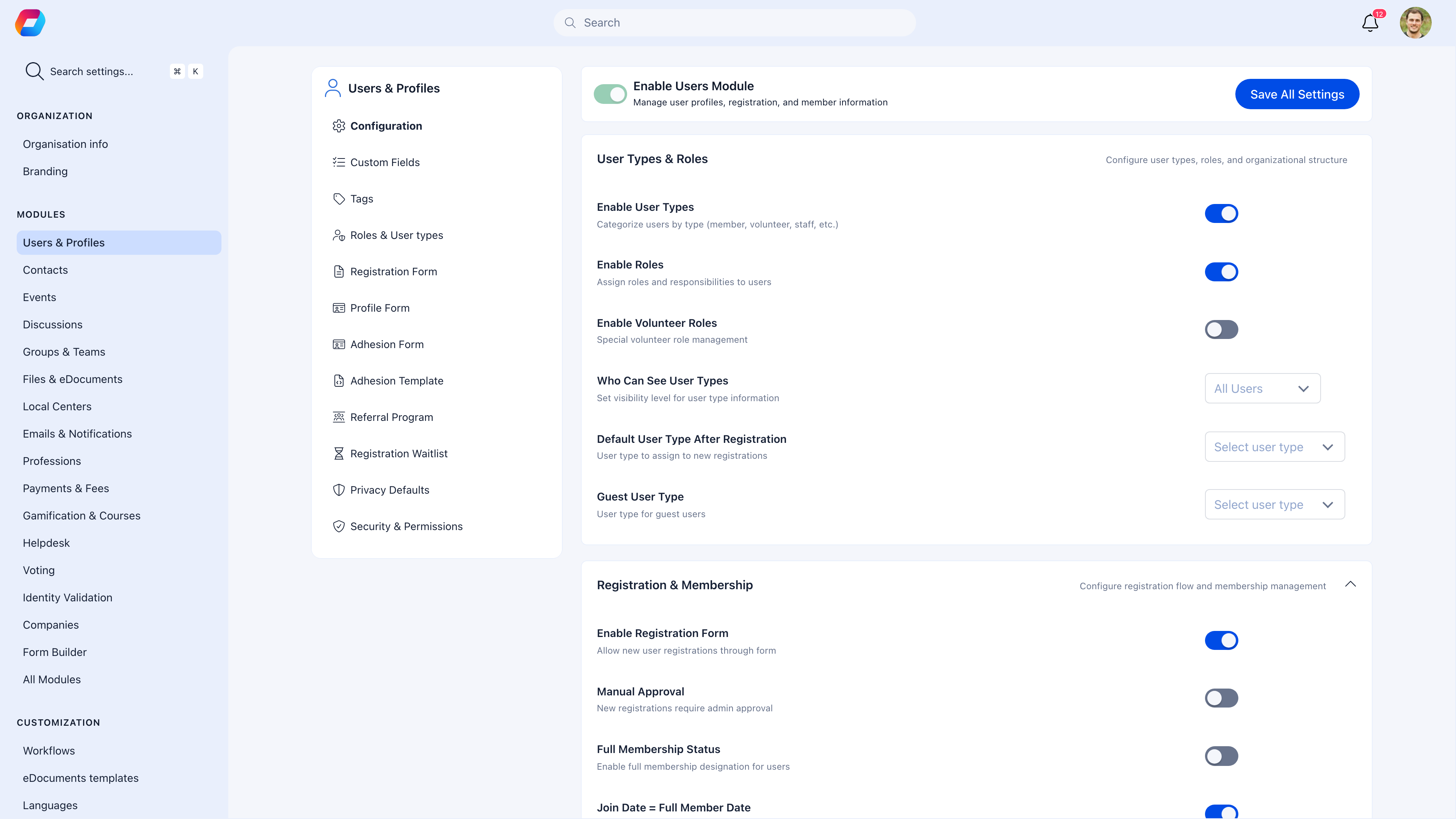Open eDocuments templates under Customization
1456x819 pixels.
coord(81,778)
